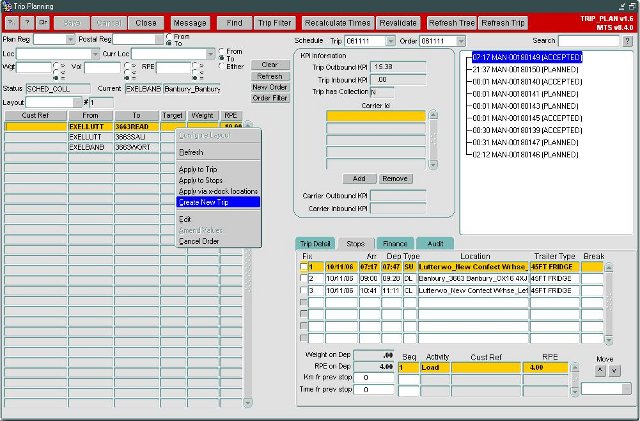The image size is (640, 421).
Task: Select trip 00:31 MAN-00180147 (PLANNED) in tree
Action: (x=525, y=143)
